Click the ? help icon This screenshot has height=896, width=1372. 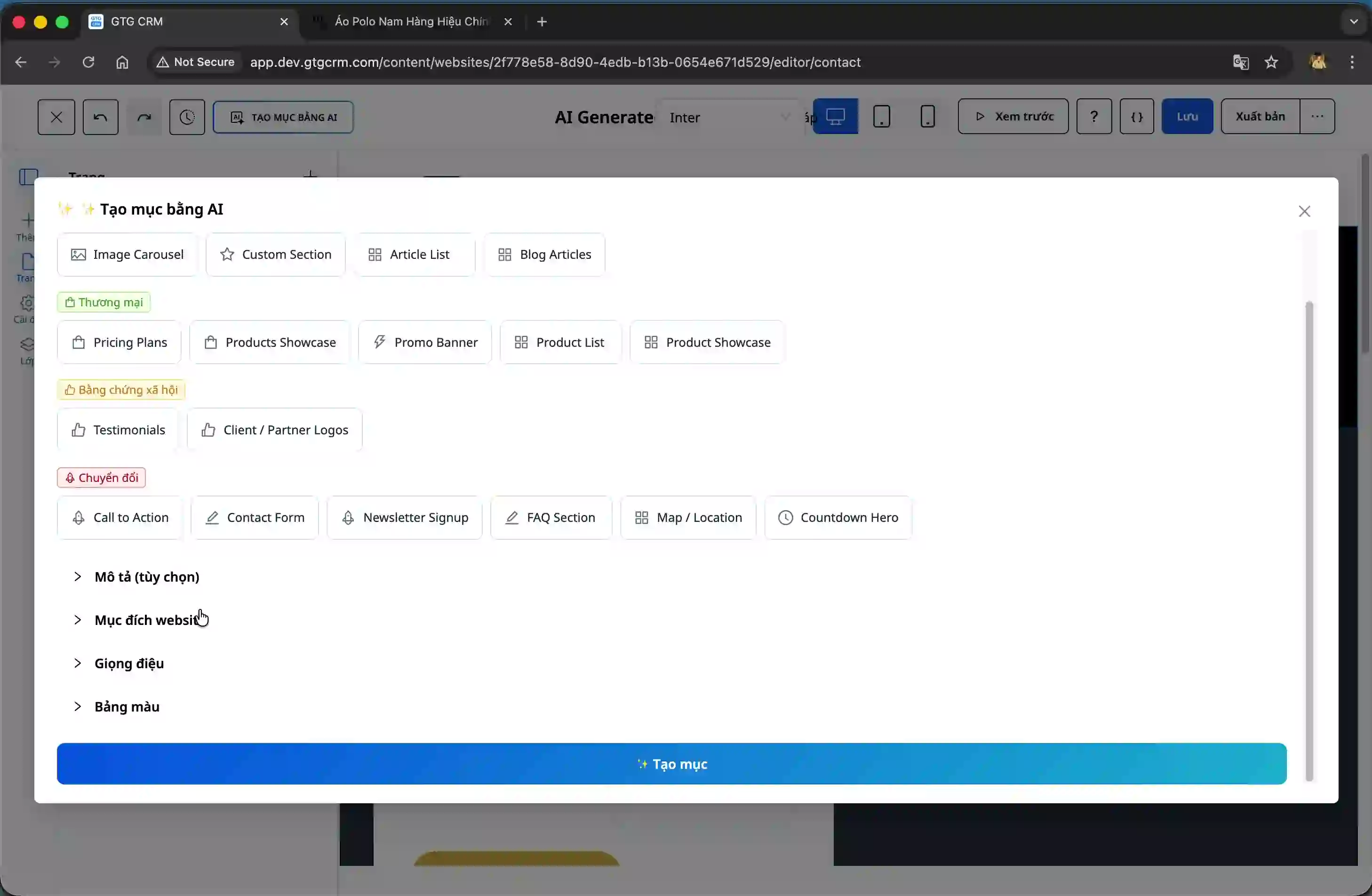coord(1093,116)
